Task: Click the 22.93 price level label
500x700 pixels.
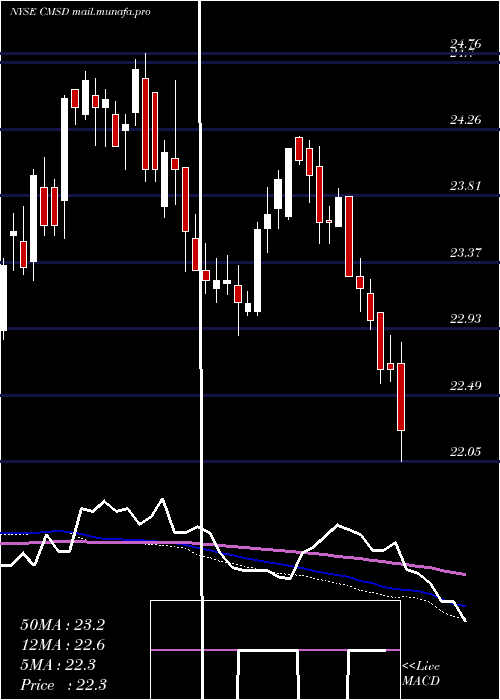Action: [466, 319]
